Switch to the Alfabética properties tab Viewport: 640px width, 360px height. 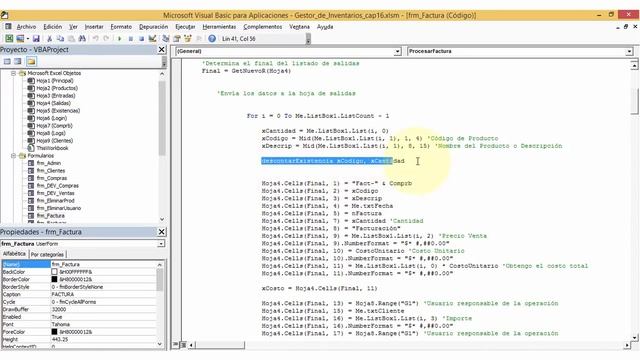point(14,254)
